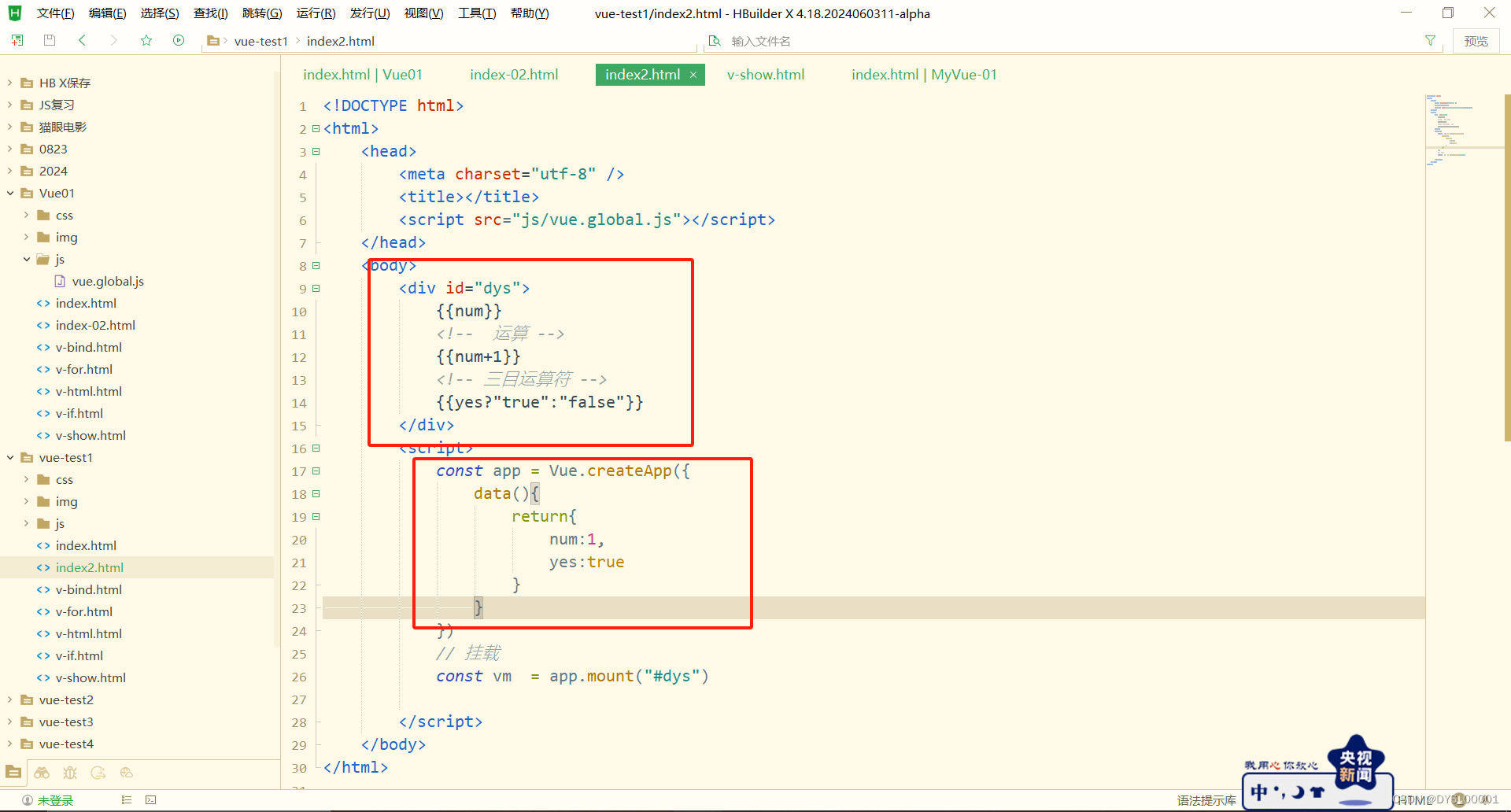Open v-bind.html under vue-test1
The width and height of the screenshot is (1511, 812).
point(89,589)
